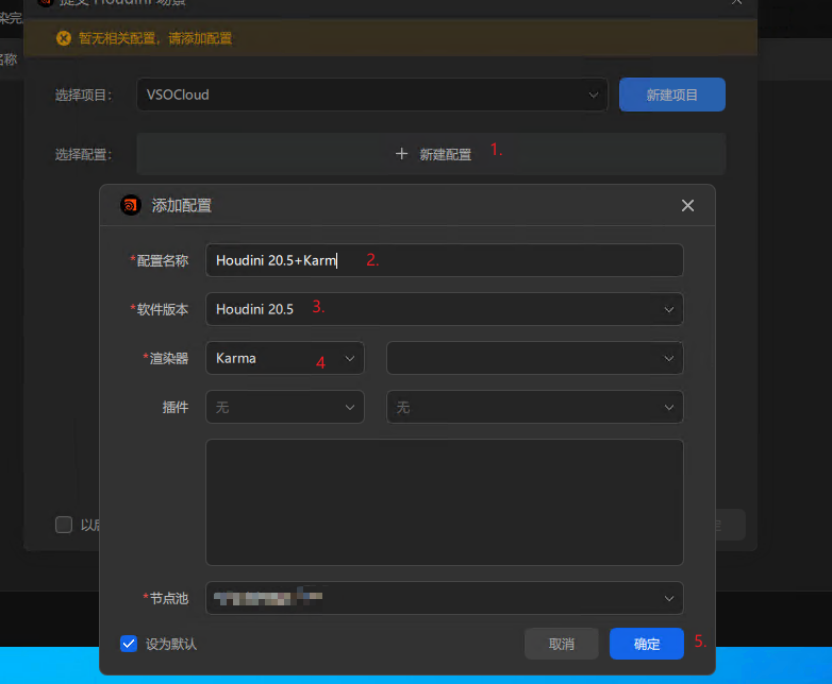Open the 节点池 dropdown

click(444, 598)
